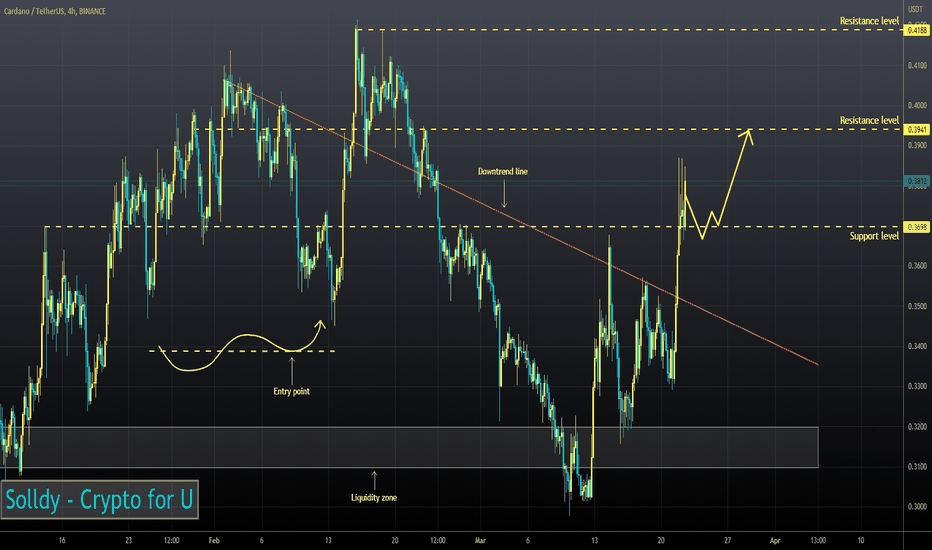Select the 0.3941 yellow price tag
The width and height of the screenshot is (932, 550).
point(917,130)
